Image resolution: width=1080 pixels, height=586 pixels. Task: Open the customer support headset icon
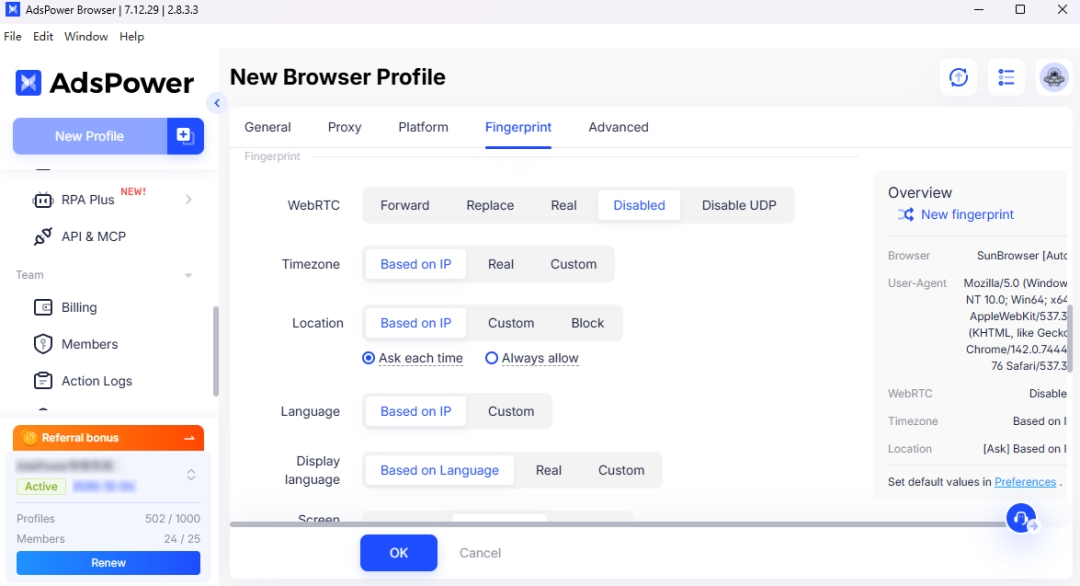pos(1020,518)
